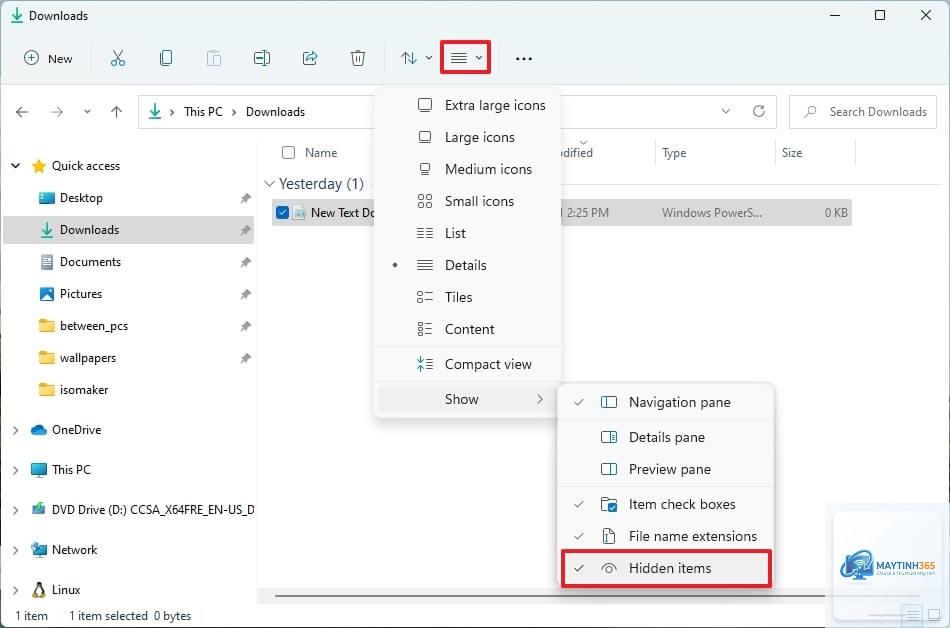Uncheck the New Text Document file checkbox
Screen dimensions: 950x628
pyautogui.click(x=282, y=213)
